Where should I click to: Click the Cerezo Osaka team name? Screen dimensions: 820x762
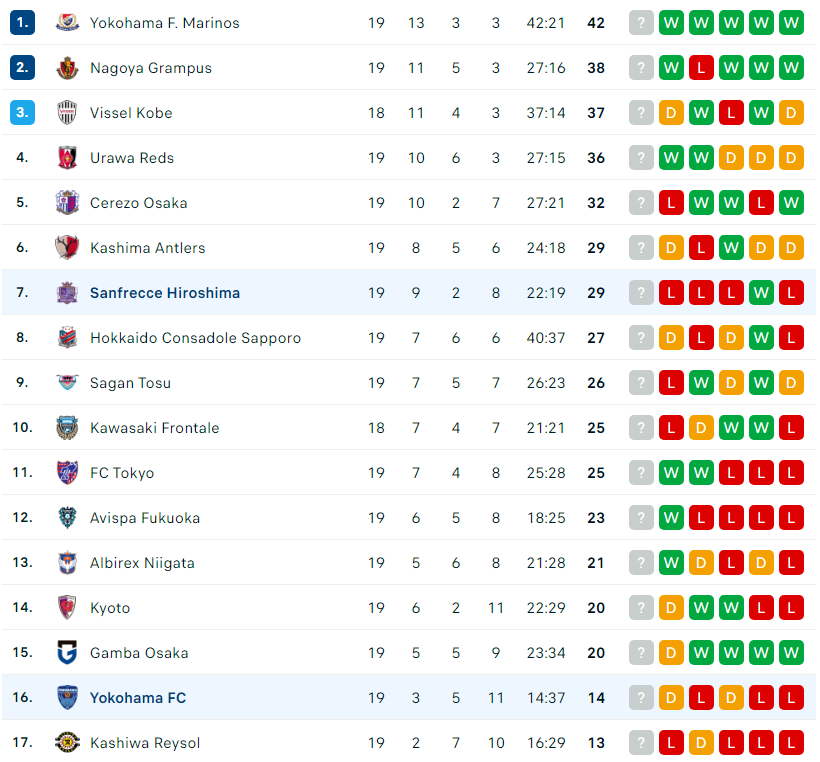pyautogui.click(x=139, y=203)
